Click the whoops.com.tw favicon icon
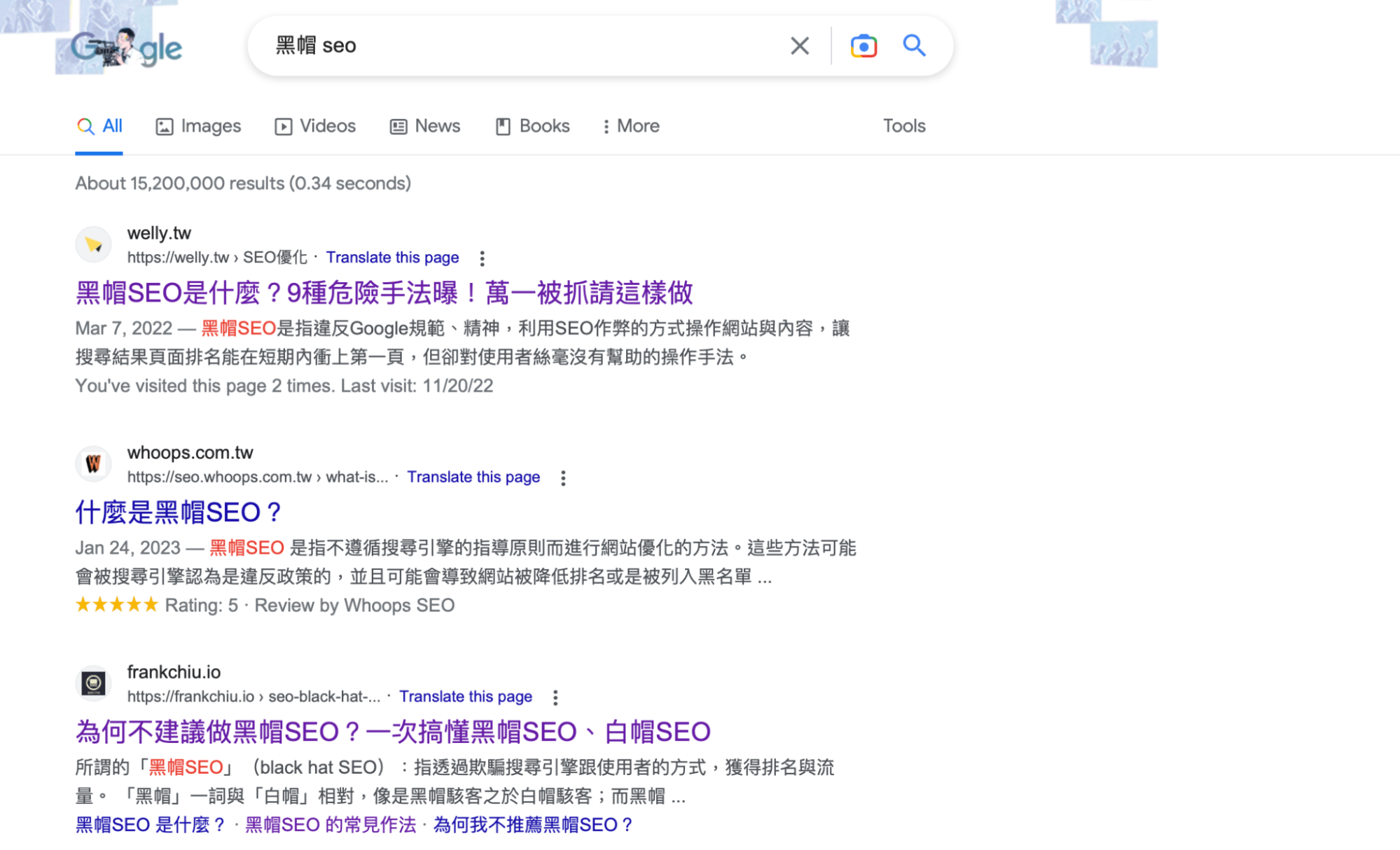This screenshot has height=850, width=1400. click(93, 464)
